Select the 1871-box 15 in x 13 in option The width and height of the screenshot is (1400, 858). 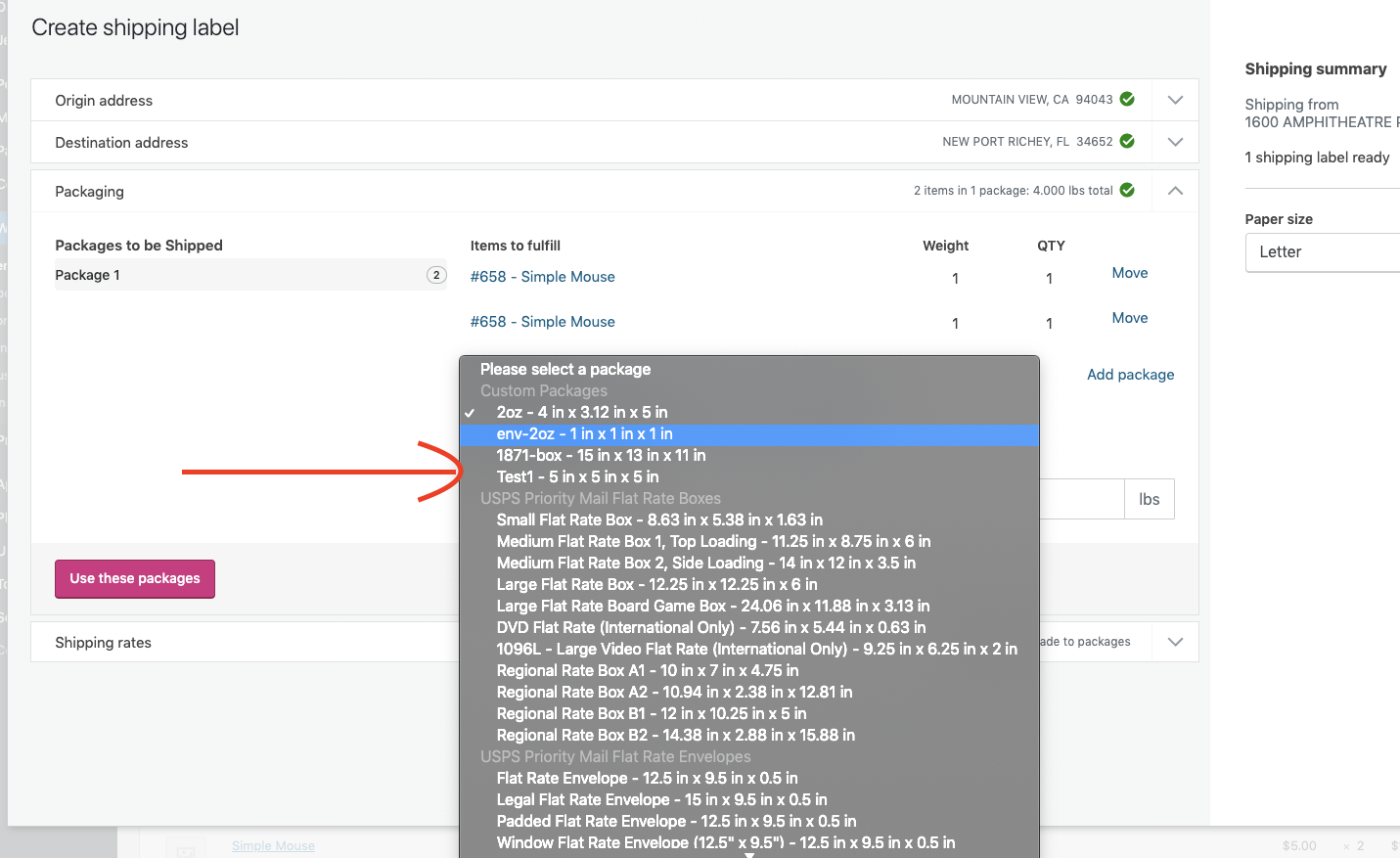point(749,455)
